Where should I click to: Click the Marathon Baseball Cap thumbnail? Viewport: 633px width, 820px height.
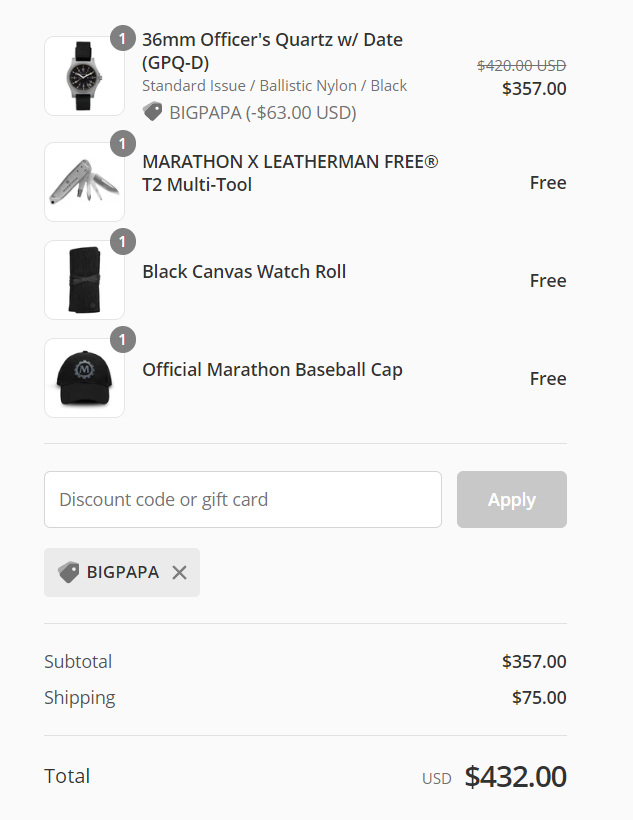[x=84, y=378]
